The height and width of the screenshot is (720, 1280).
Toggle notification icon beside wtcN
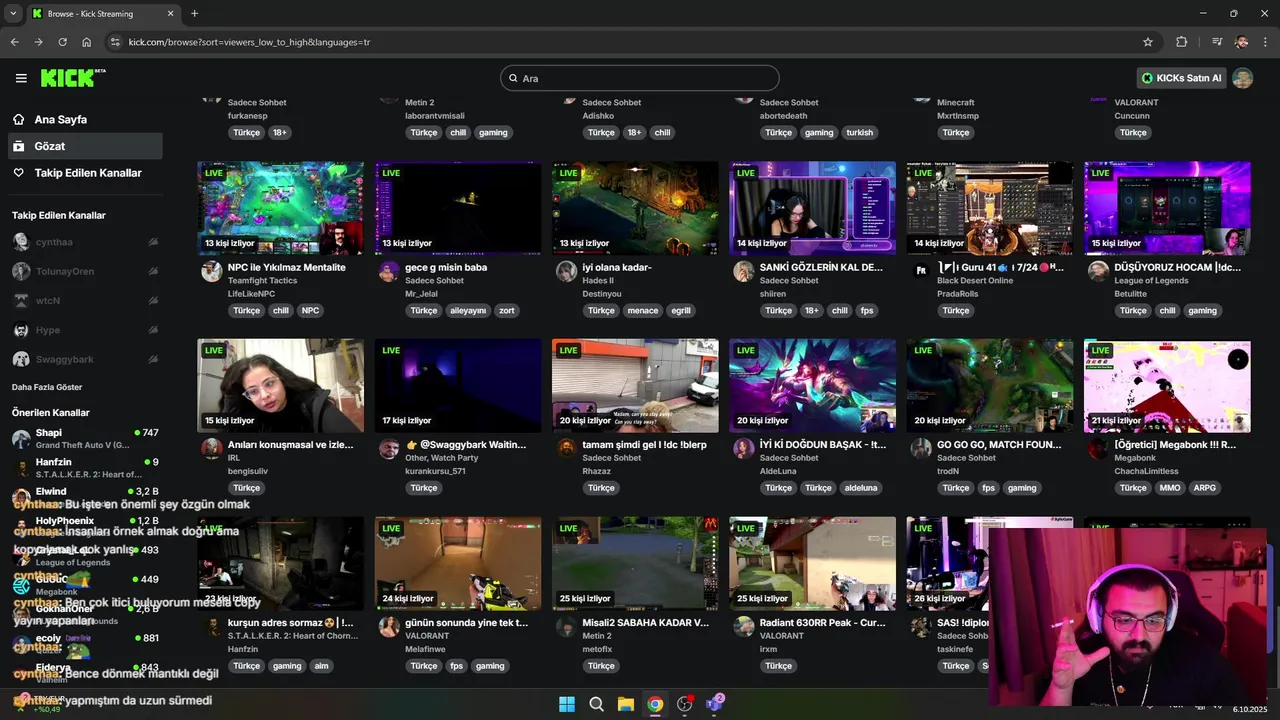[153, 301]
